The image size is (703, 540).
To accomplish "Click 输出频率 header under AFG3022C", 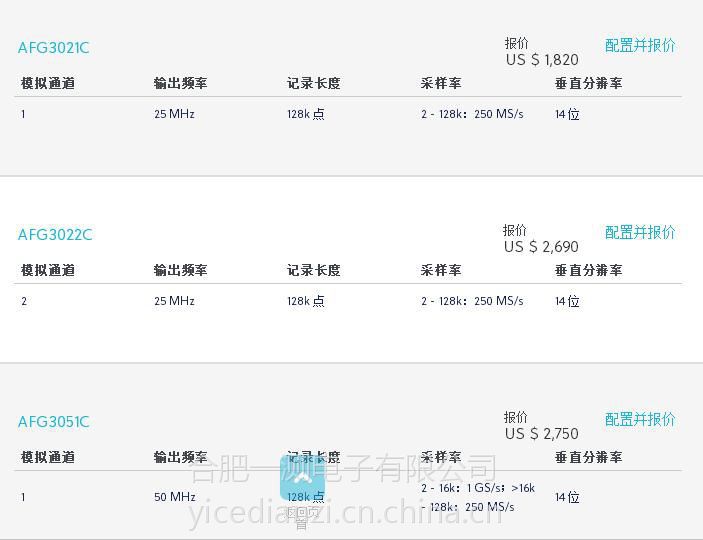I will coord(180,270).
